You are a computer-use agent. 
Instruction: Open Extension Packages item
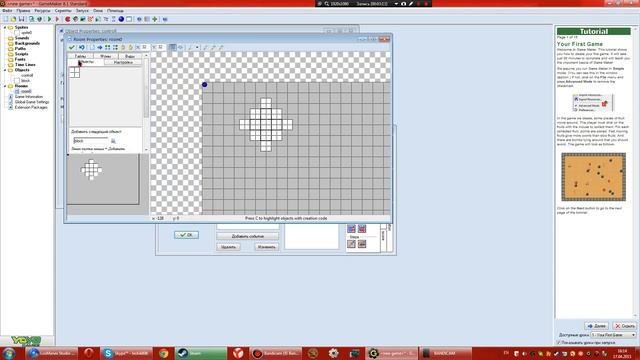[31, 107]
